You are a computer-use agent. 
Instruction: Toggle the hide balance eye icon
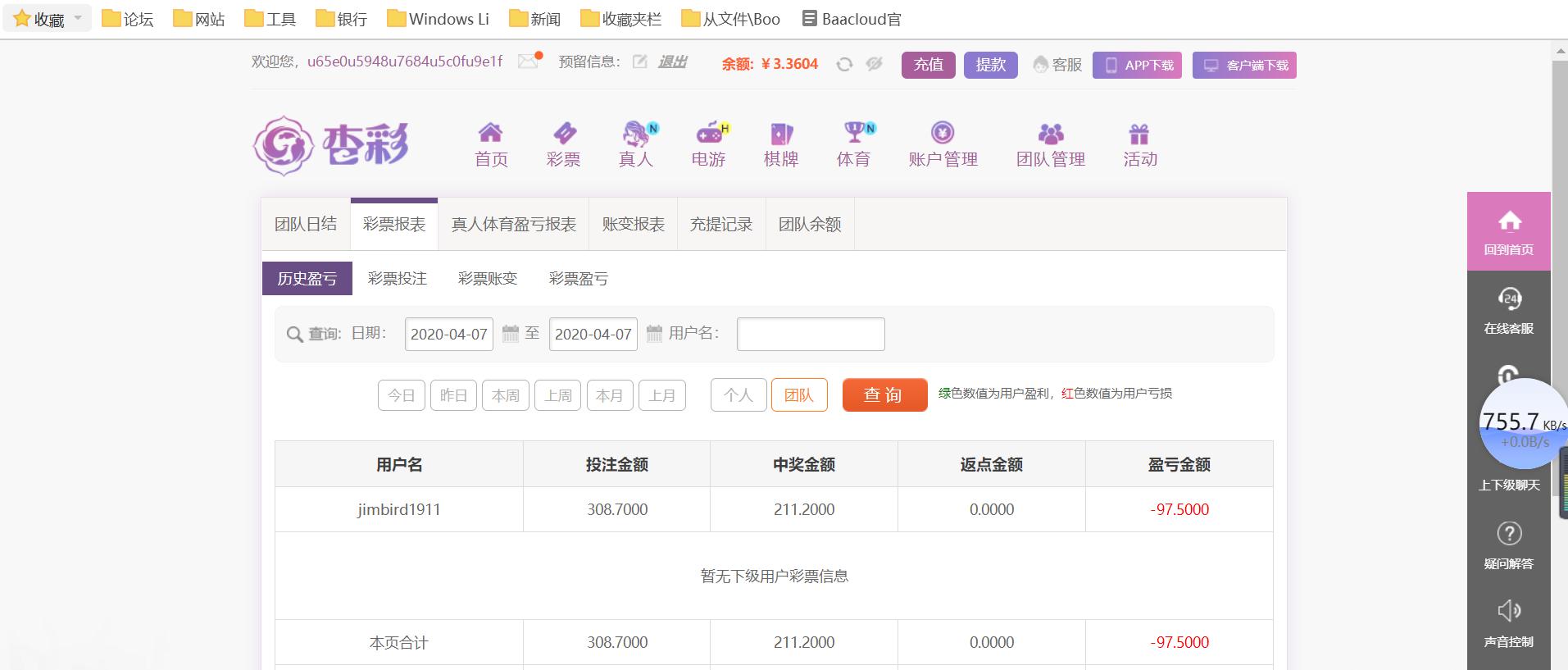[874, 64]
